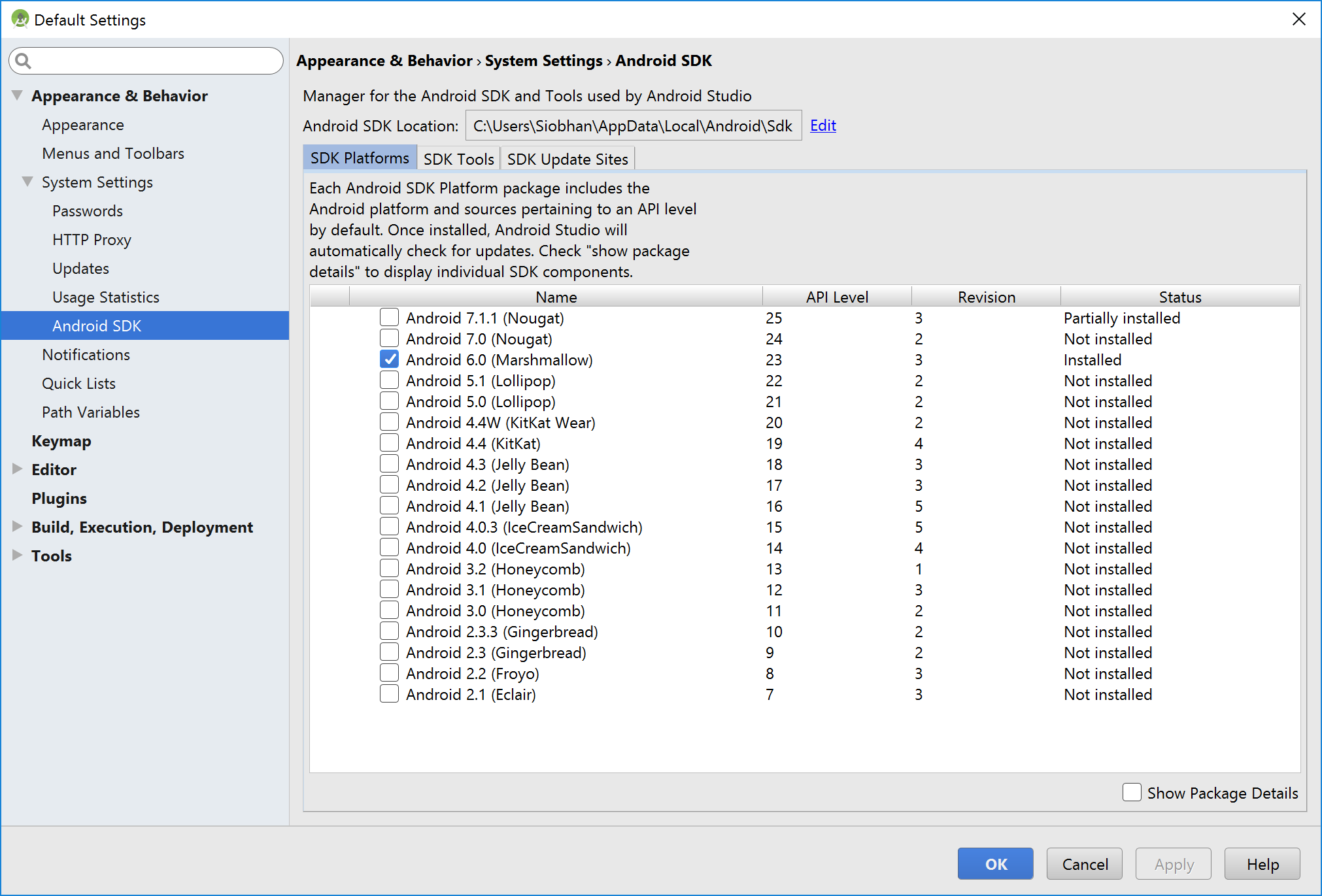1322x896 pixels.
Task: Collapse the System Settings group
Action: [x=27, y=182]
